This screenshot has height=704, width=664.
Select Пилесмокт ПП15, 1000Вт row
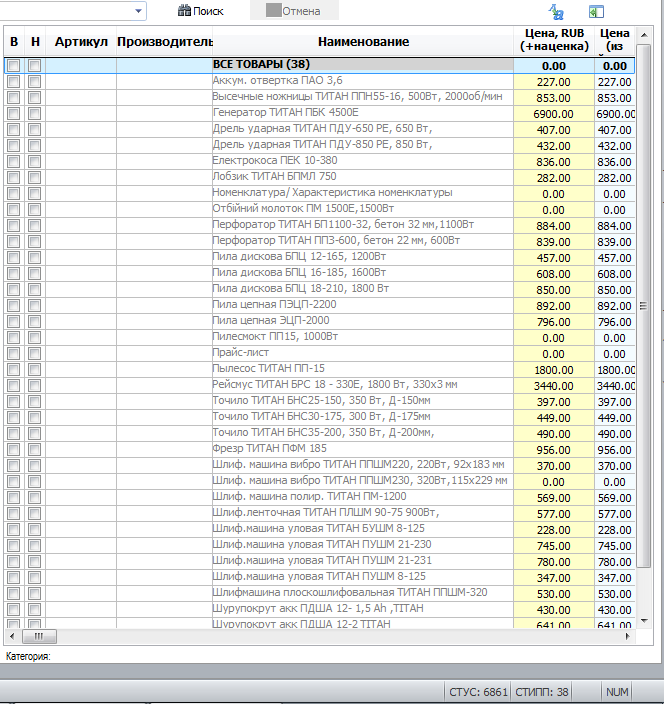click(319, 338)
